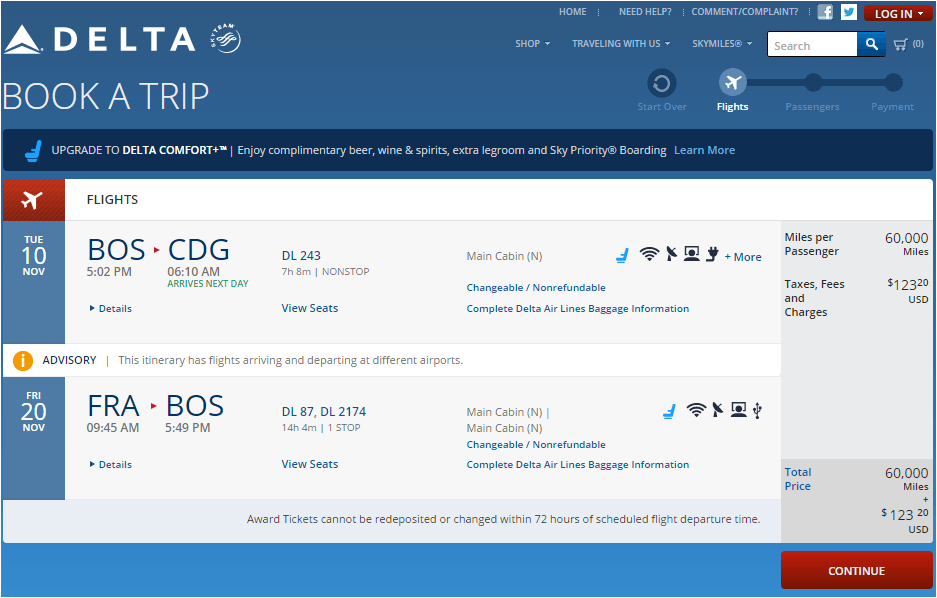Click the red CONTINUE button
This screenshot has width=937, height=598.
pos(856,571)
